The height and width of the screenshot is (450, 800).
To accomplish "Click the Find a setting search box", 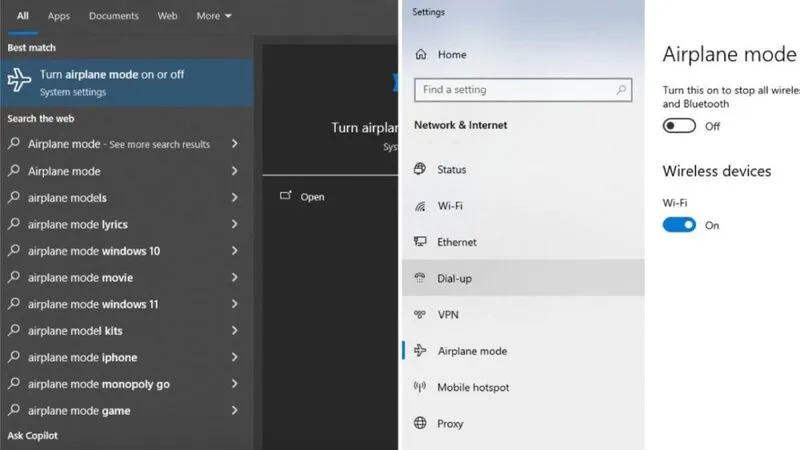I will coord(523,90).
